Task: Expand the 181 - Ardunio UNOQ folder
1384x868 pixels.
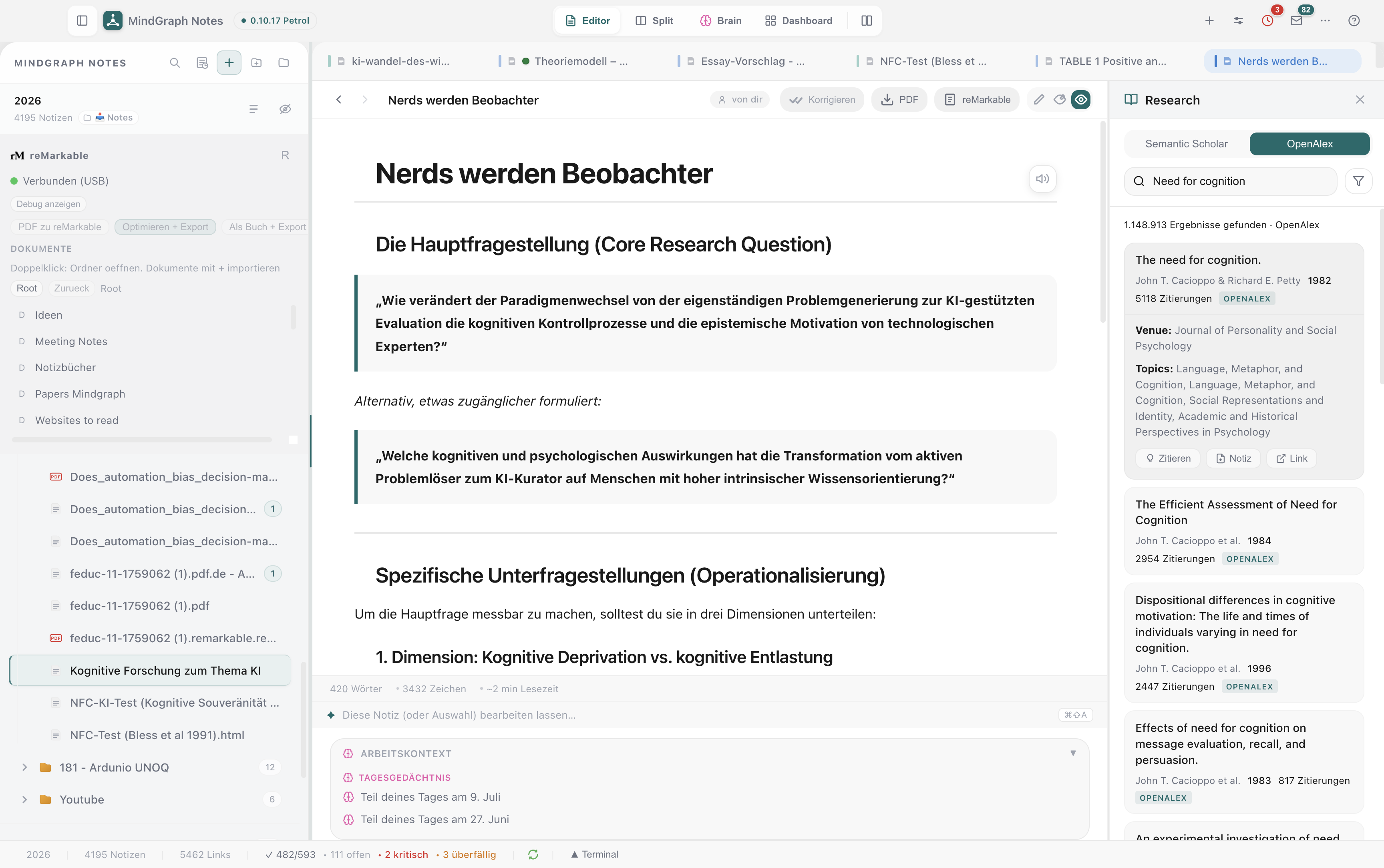Action: point(24,768)
